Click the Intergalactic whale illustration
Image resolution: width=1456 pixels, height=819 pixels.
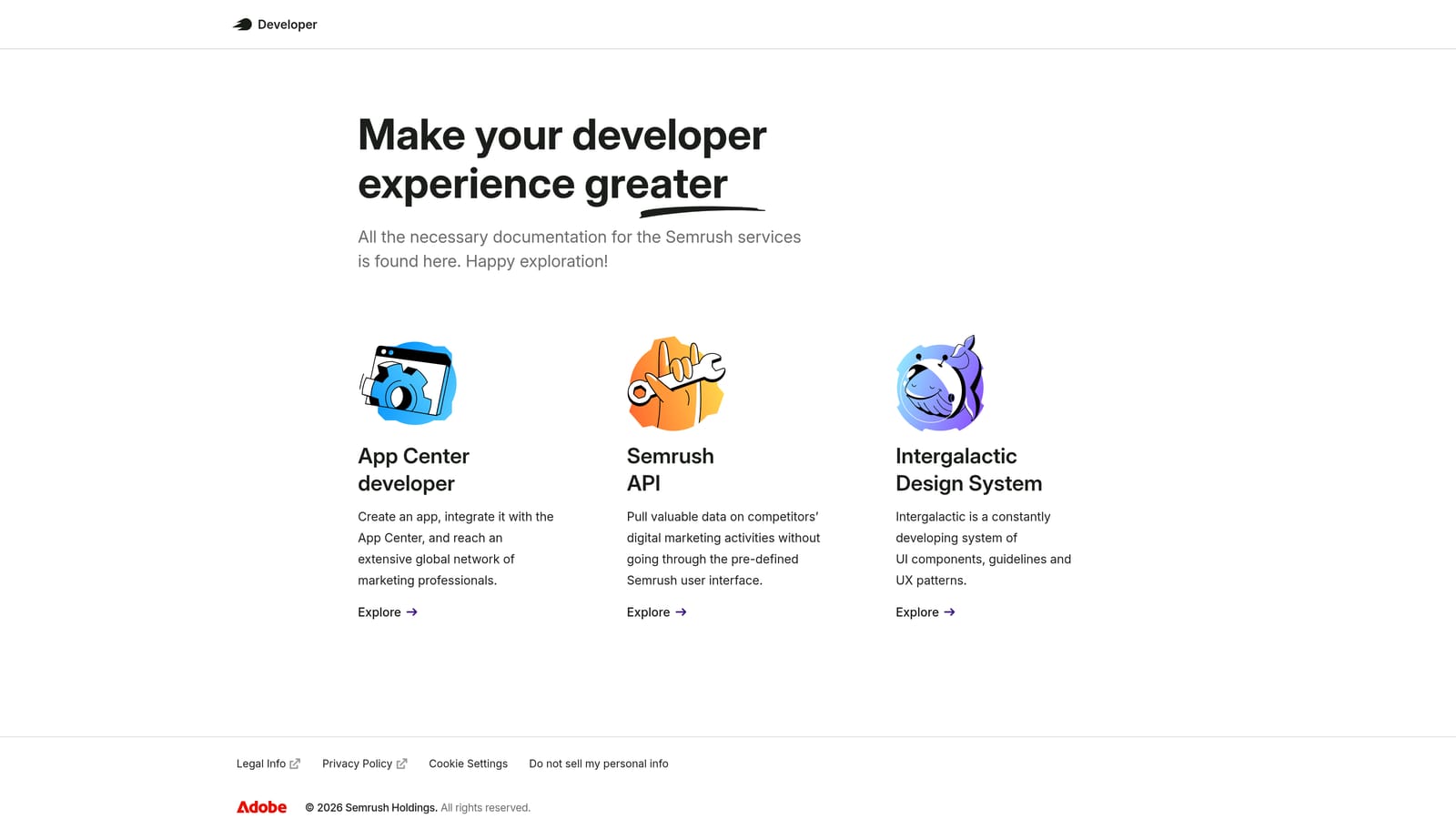(x=941, y=383)
